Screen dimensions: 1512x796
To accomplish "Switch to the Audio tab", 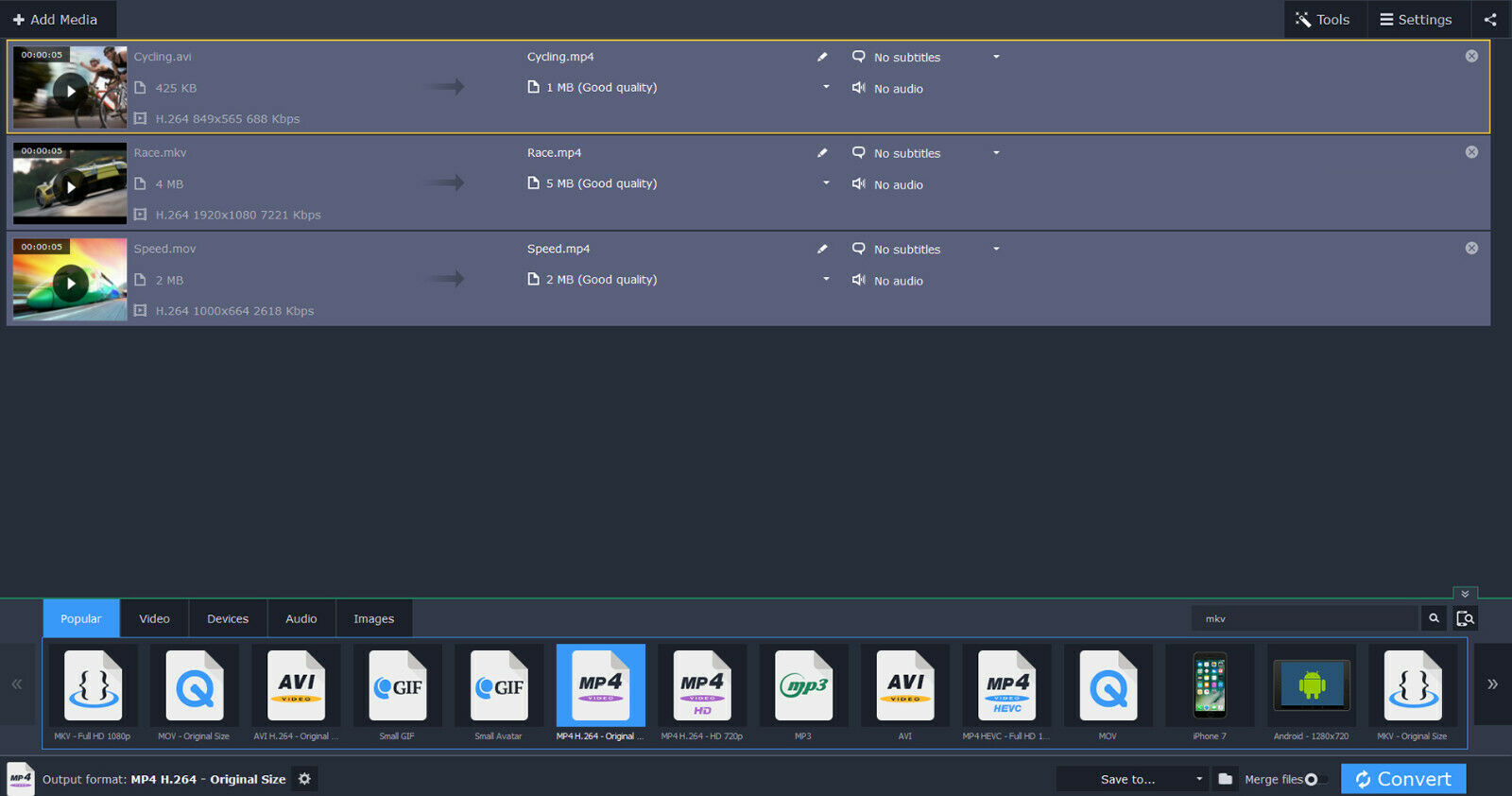I will click(301, 618).
